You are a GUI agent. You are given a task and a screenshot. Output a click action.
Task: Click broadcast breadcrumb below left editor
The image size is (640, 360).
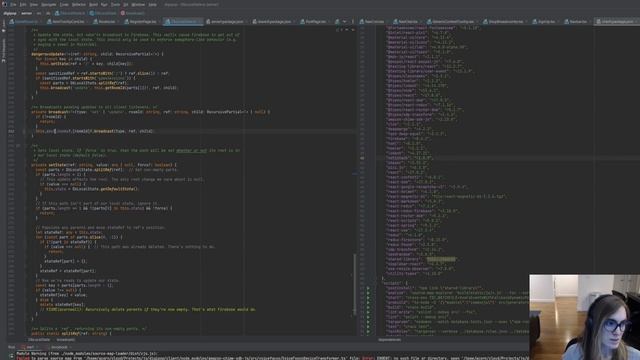tap(66, 340)
